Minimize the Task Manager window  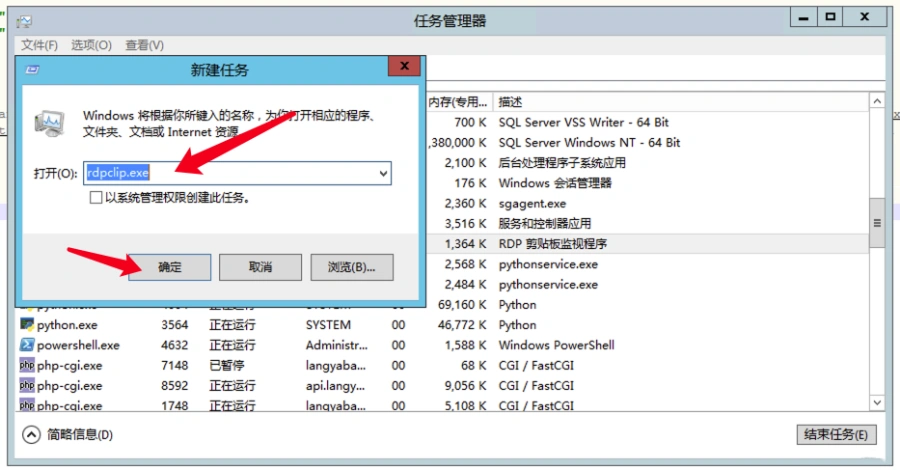point(804,17)
